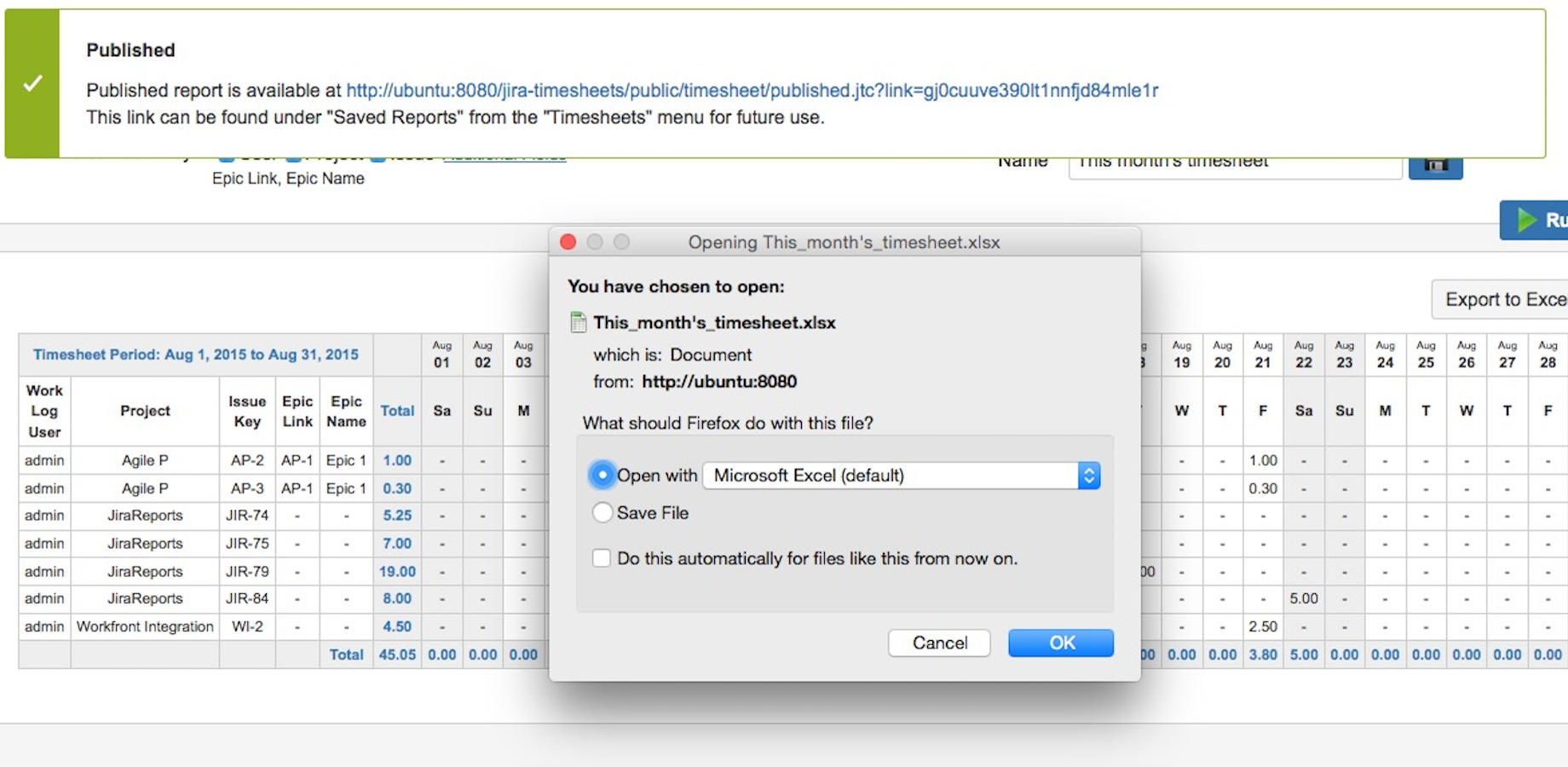Image resolution: width=1568 pixels, height=767 pixels.
Task: Click issue key JIR-74
Action: [247, 516]
